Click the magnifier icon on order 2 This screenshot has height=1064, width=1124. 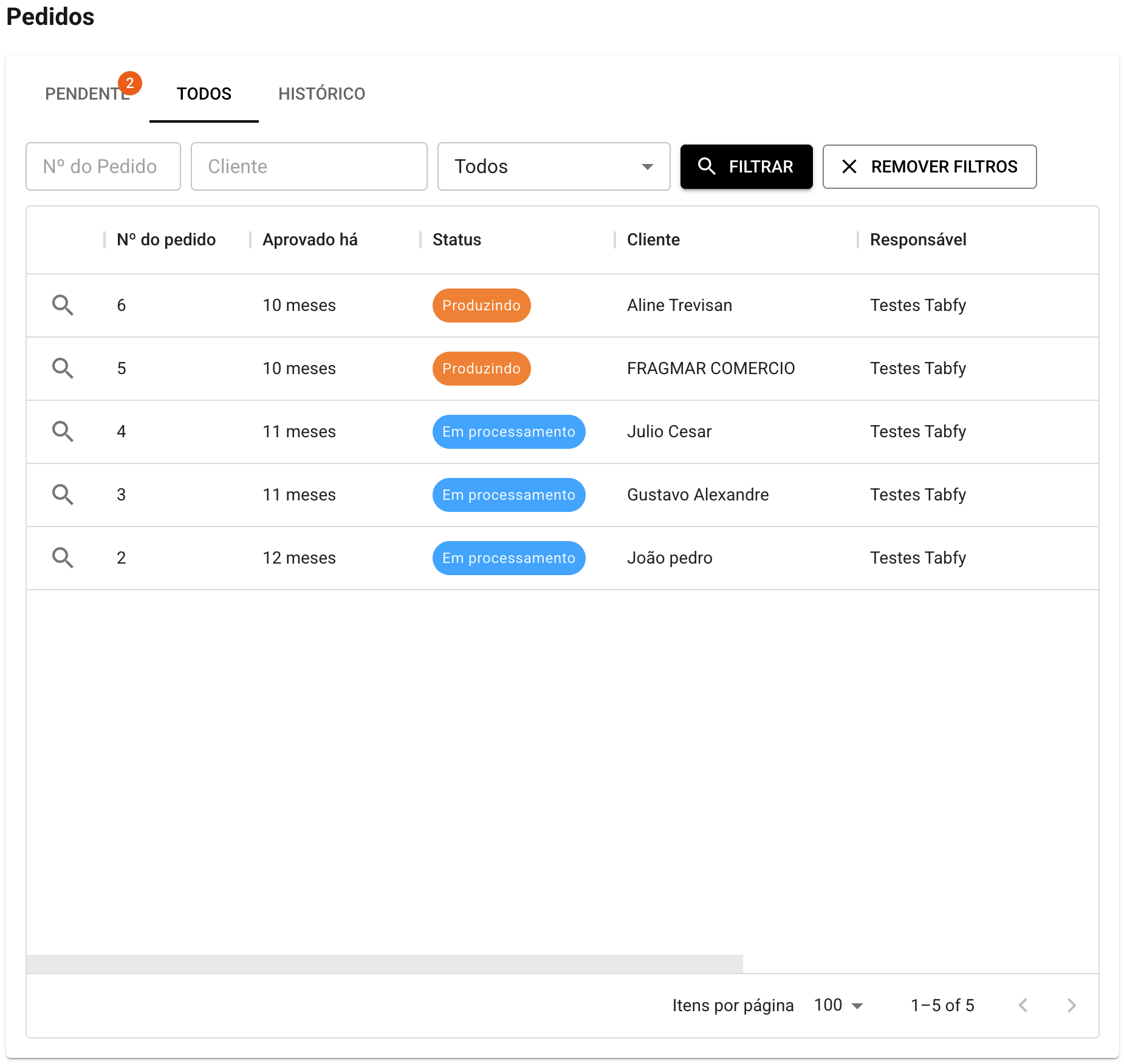click(63, 558)
